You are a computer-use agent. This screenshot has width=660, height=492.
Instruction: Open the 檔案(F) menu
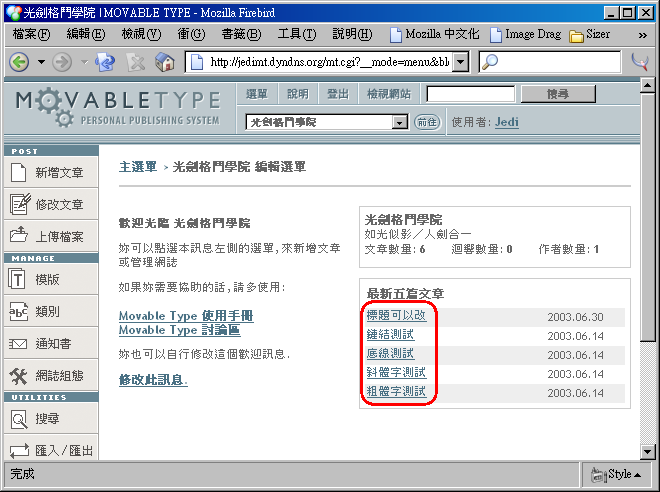(31, 34)
